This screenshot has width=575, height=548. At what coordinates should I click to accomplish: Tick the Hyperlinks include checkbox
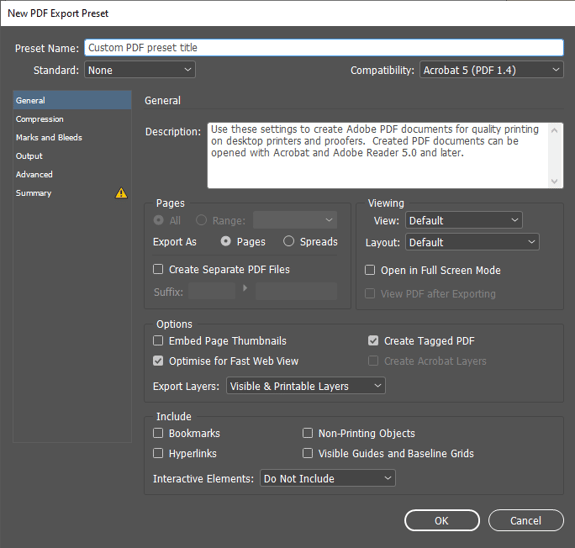(158, 453)
